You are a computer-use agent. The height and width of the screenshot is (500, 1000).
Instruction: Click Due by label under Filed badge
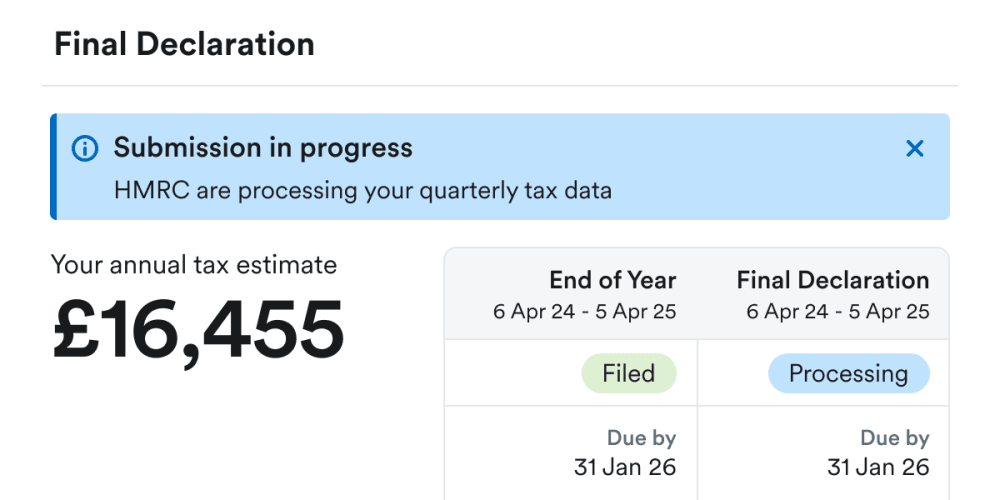(641, 438)
